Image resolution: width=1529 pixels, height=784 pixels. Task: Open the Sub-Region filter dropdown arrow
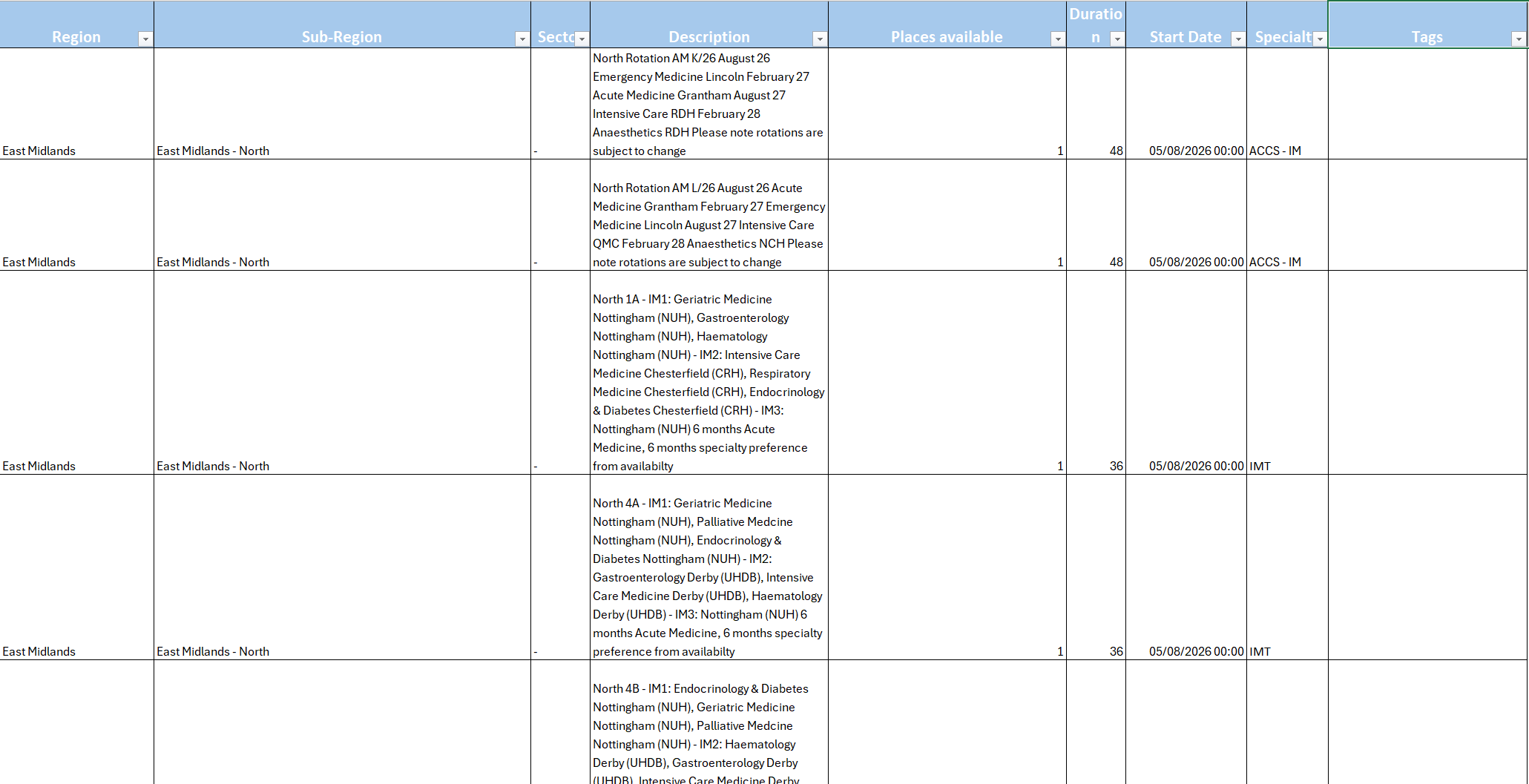pyautogui.click(x=522, y=39)
